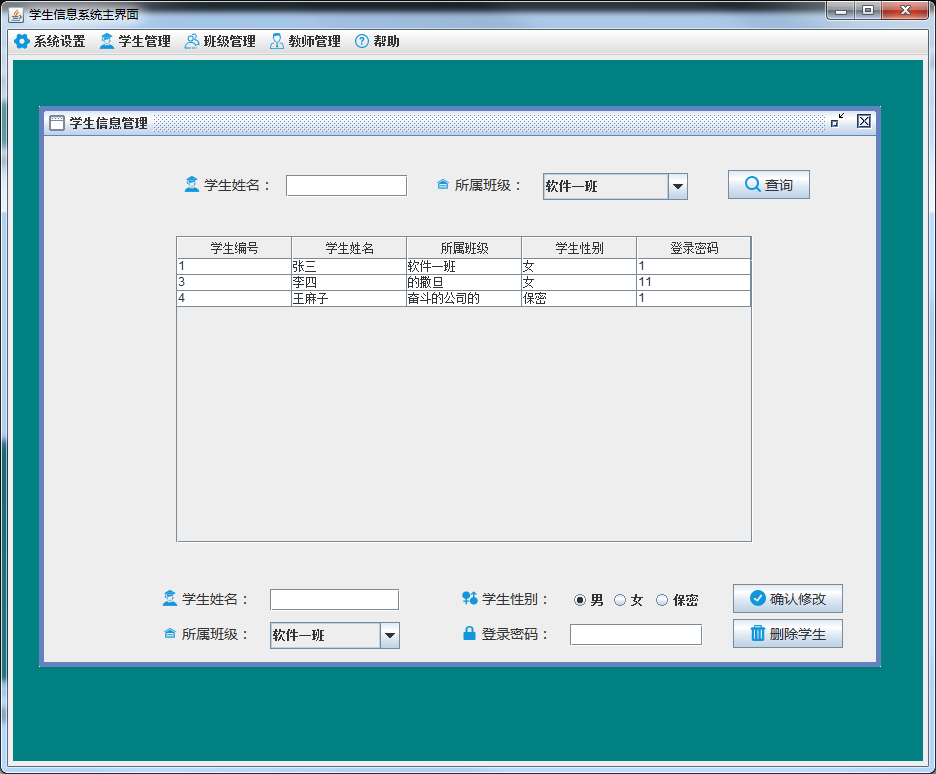Focus the top 学生姓名 search field

346,186
